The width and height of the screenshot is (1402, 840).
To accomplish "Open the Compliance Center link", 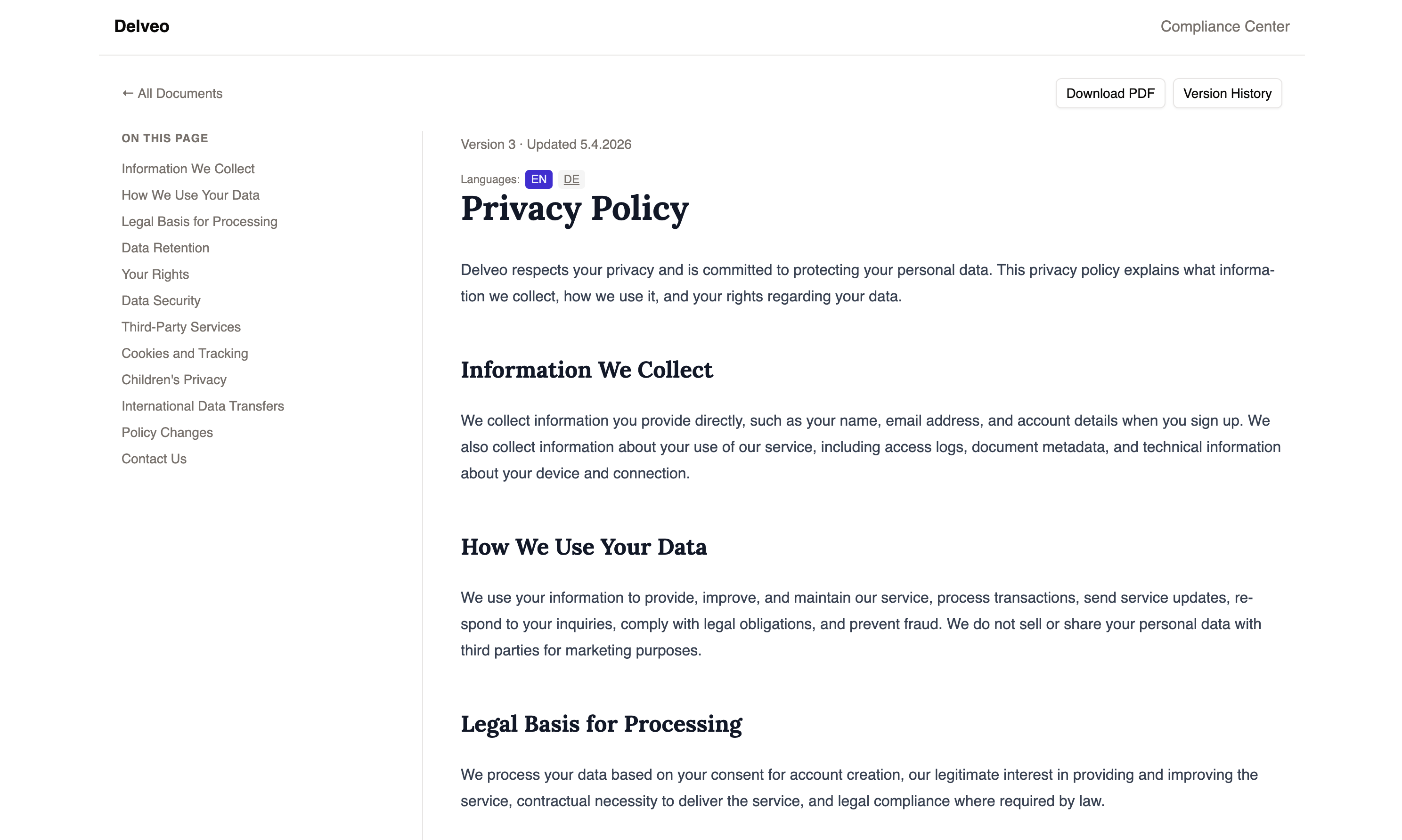I will pos(1224,27).
